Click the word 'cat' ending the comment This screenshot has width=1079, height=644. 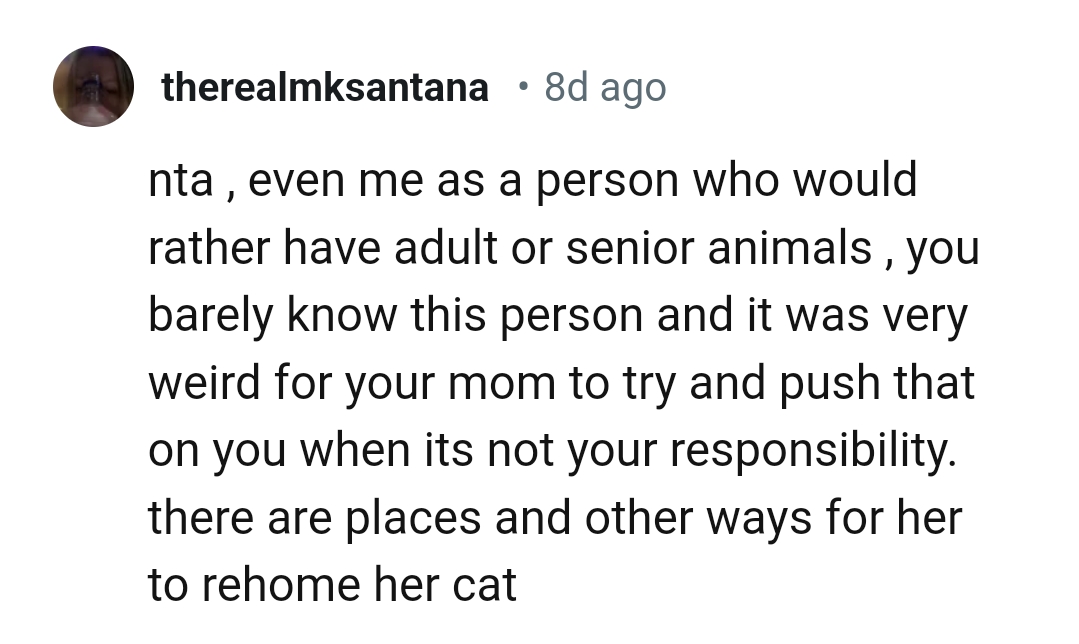click(x=484, y=586)
